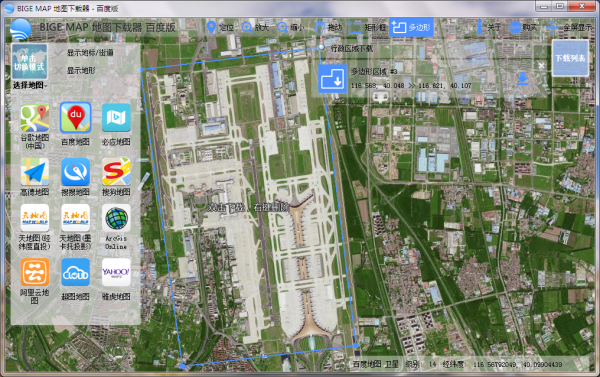Expand the 选择地图 dropdown arrow
Image resolution: width=600 pixels, height=377 pixels.
[x=46, y=86]
